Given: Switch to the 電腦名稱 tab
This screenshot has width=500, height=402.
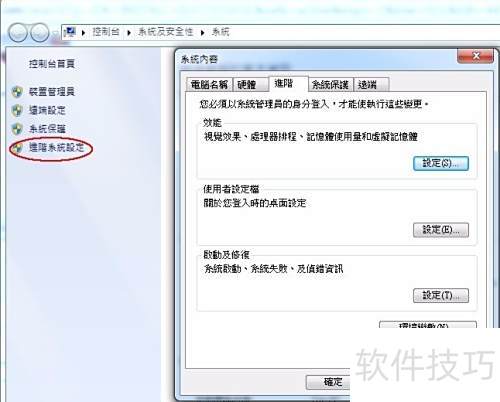Looking at the screenshot, I should 209,85.
